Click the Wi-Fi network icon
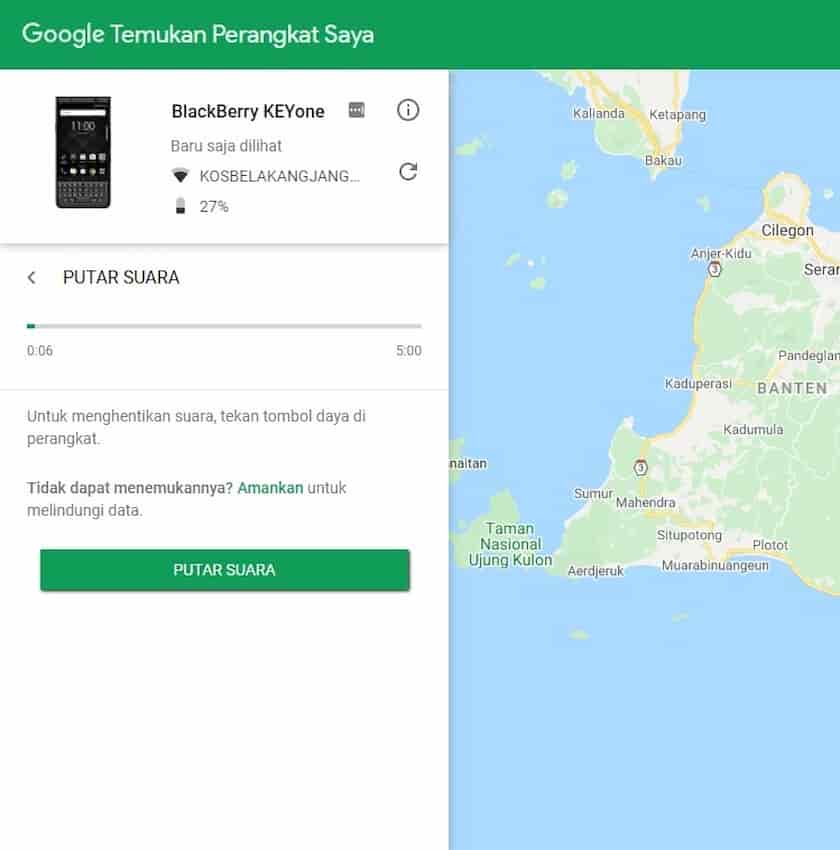This screenshot has height=850, width=840. (180, 176)
